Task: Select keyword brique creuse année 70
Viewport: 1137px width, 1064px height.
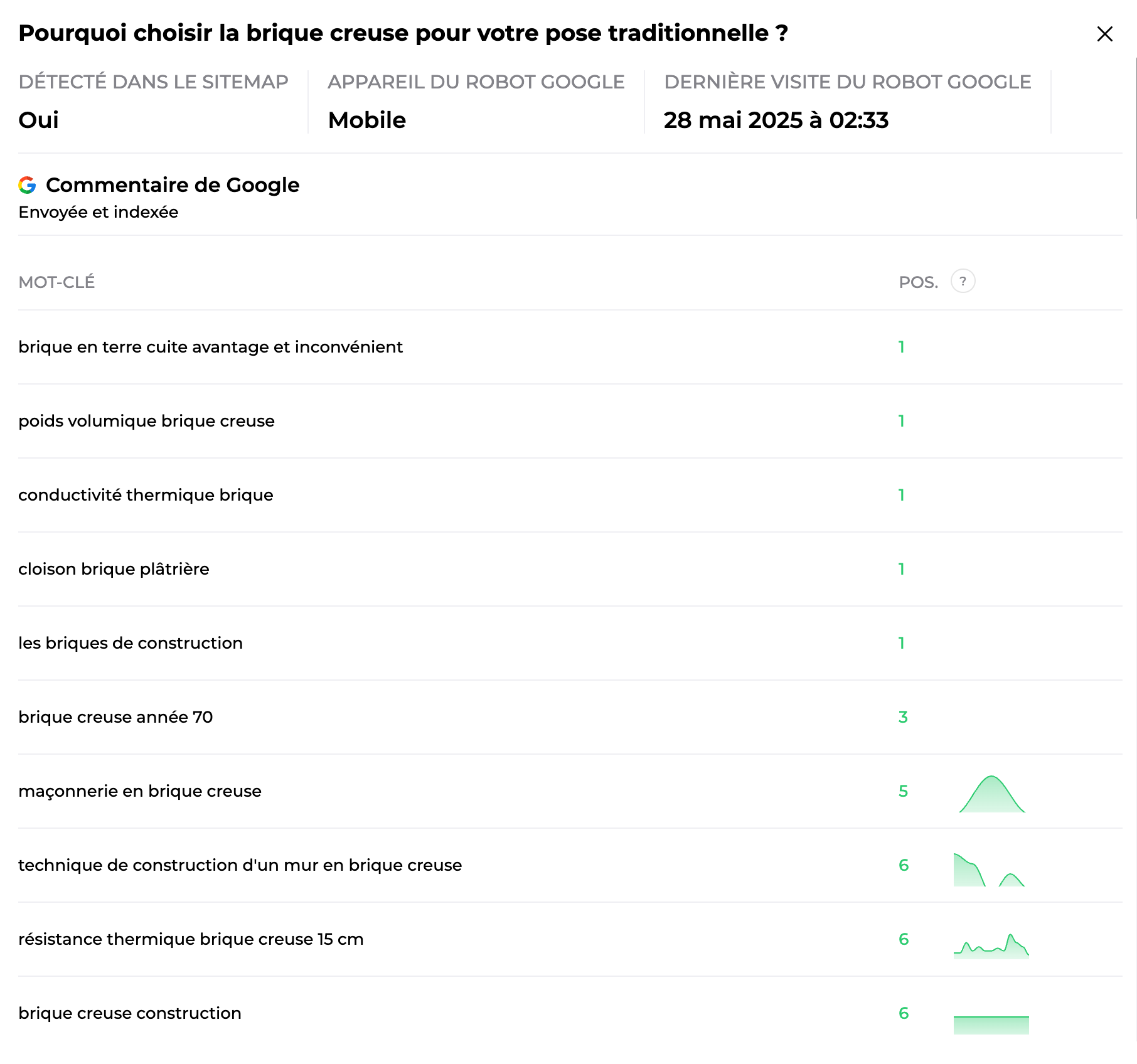Action: 115,717
